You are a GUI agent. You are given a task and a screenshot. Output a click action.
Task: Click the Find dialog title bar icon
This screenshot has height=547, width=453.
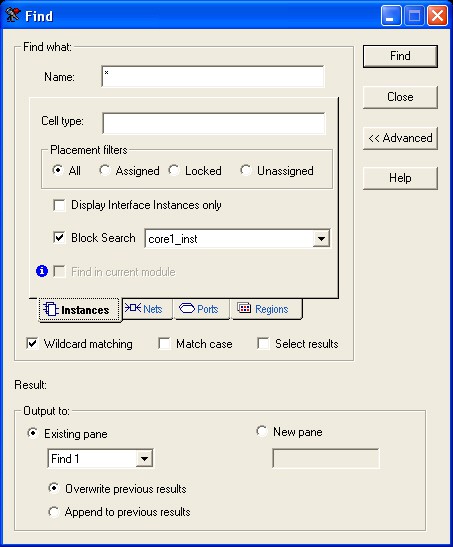tap(13, 15)
